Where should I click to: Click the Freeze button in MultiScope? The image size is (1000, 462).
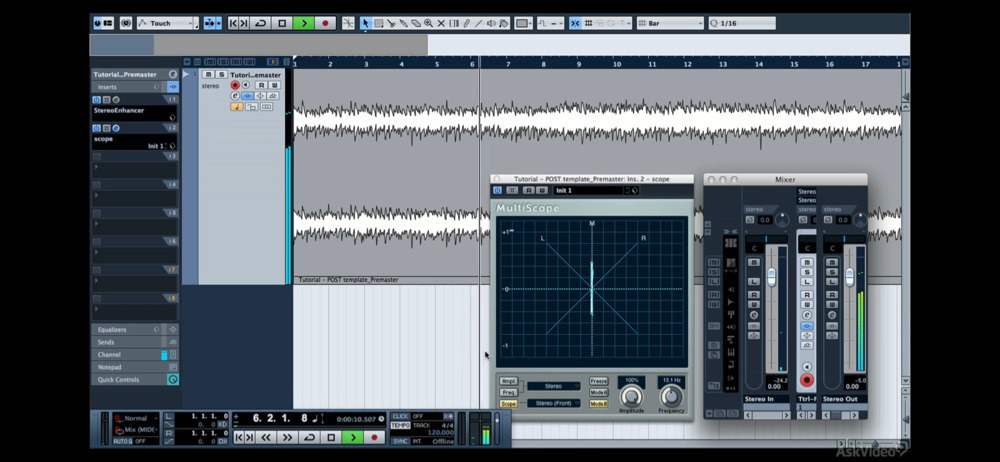[x=599, y=381]
